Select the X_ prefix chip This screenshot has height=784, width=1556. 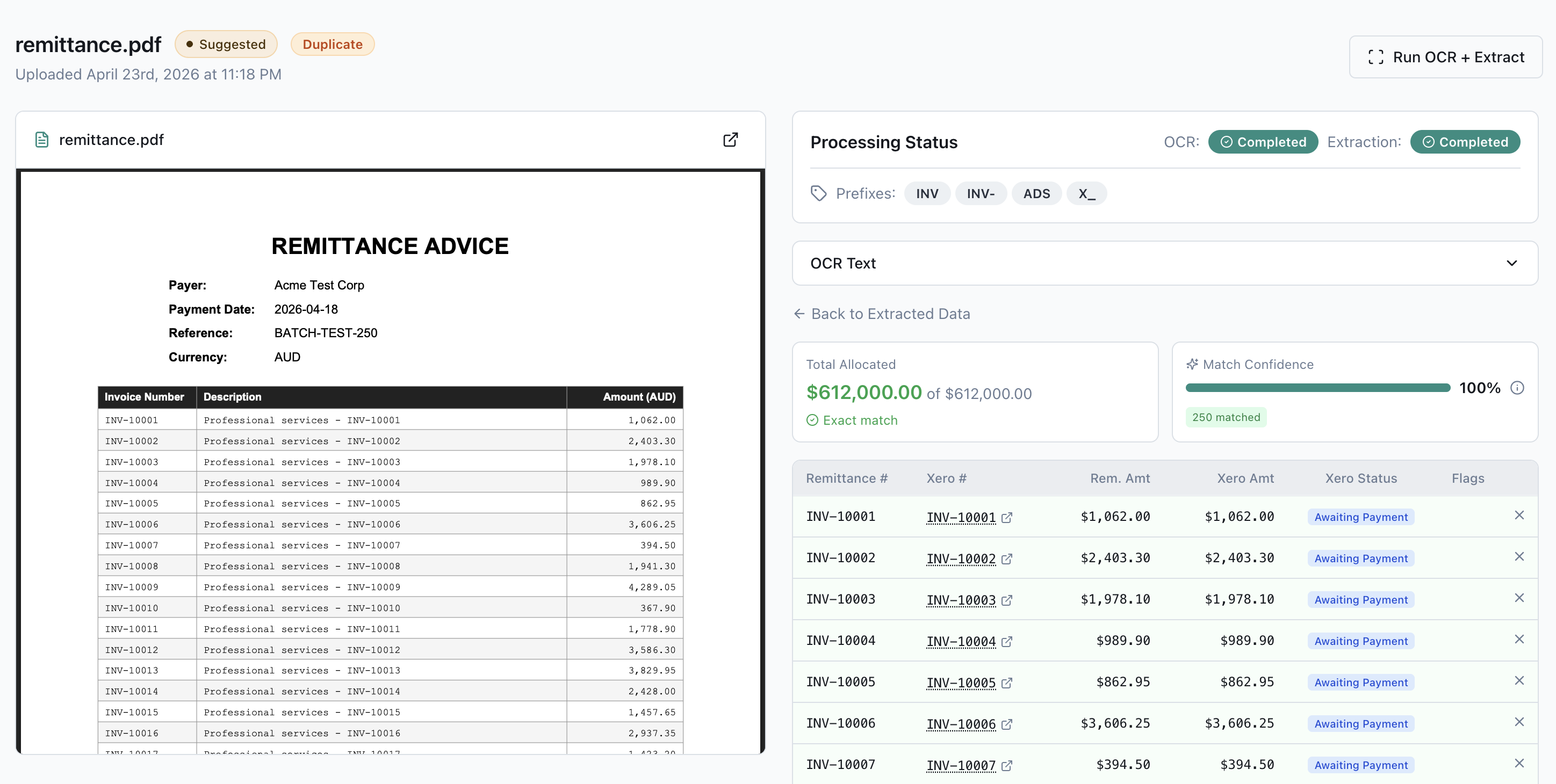click(1086, 194)
